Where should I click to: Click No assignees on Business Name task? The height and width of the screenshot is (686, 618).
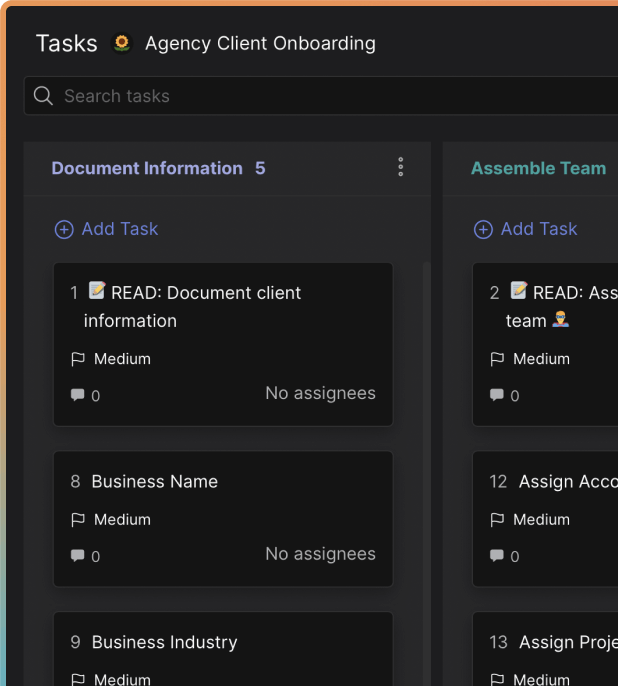point(320,554)
